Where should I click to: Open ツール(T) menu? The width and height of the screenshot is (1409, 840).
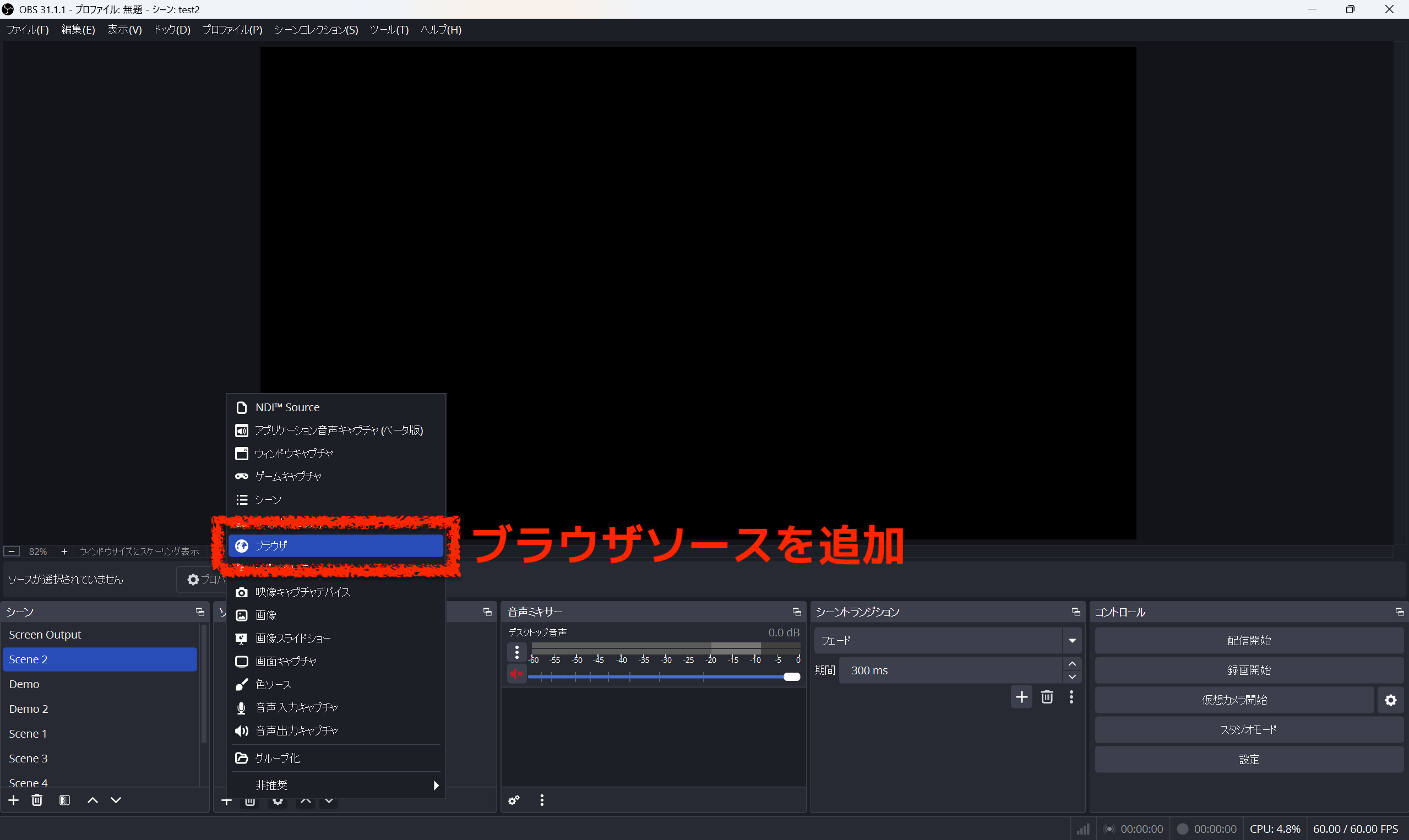pos(389,30)
